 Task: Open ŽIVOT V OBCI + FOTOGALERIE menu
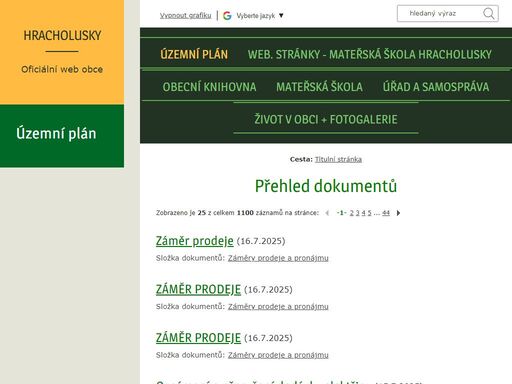[x=326, y=119]
